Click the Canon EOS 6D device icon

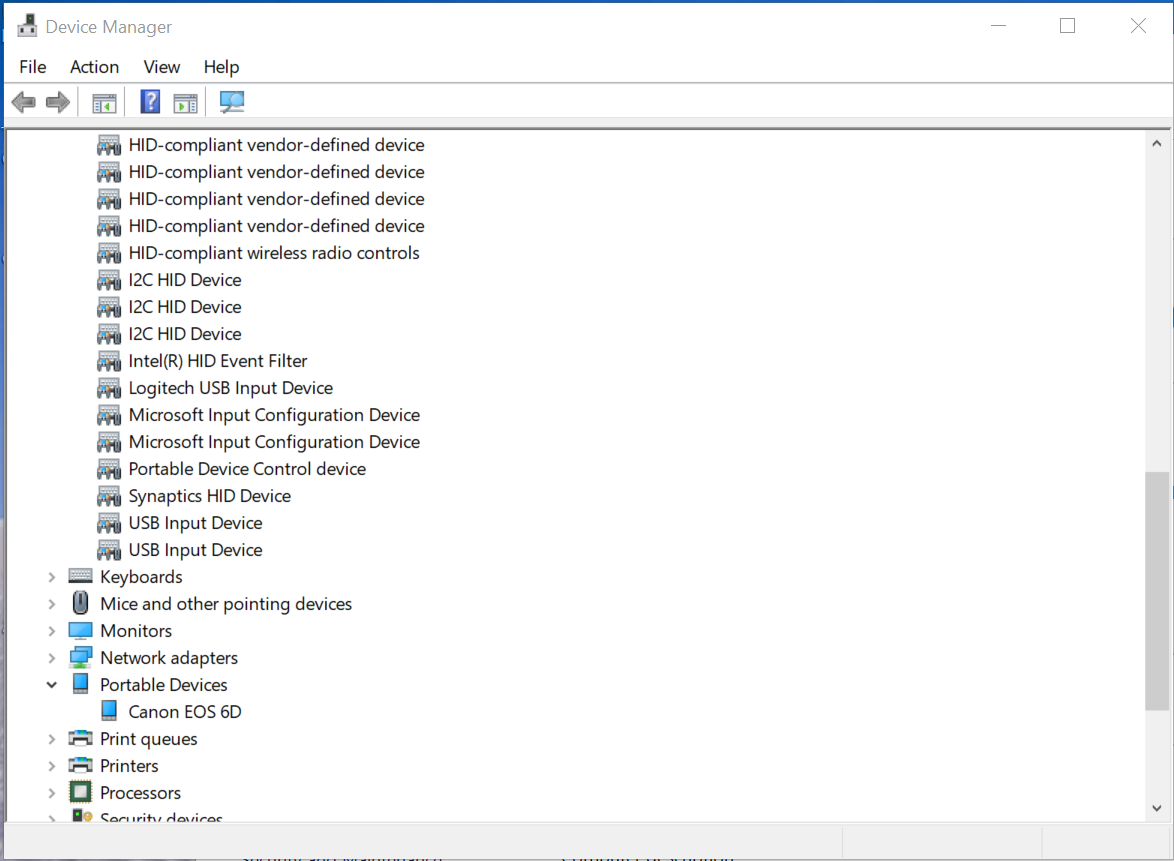pos(109,712)
